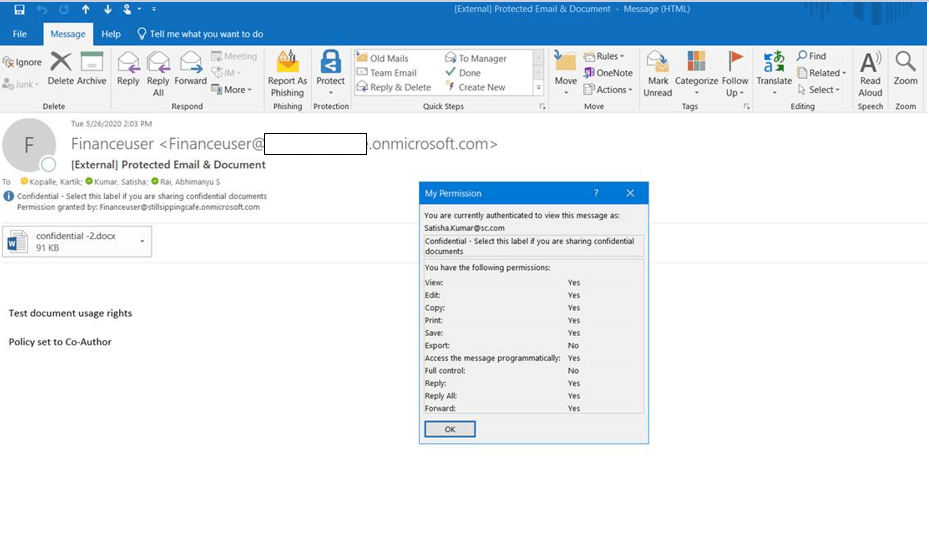Click the Meeting reply button

click(x=234, y=56)
